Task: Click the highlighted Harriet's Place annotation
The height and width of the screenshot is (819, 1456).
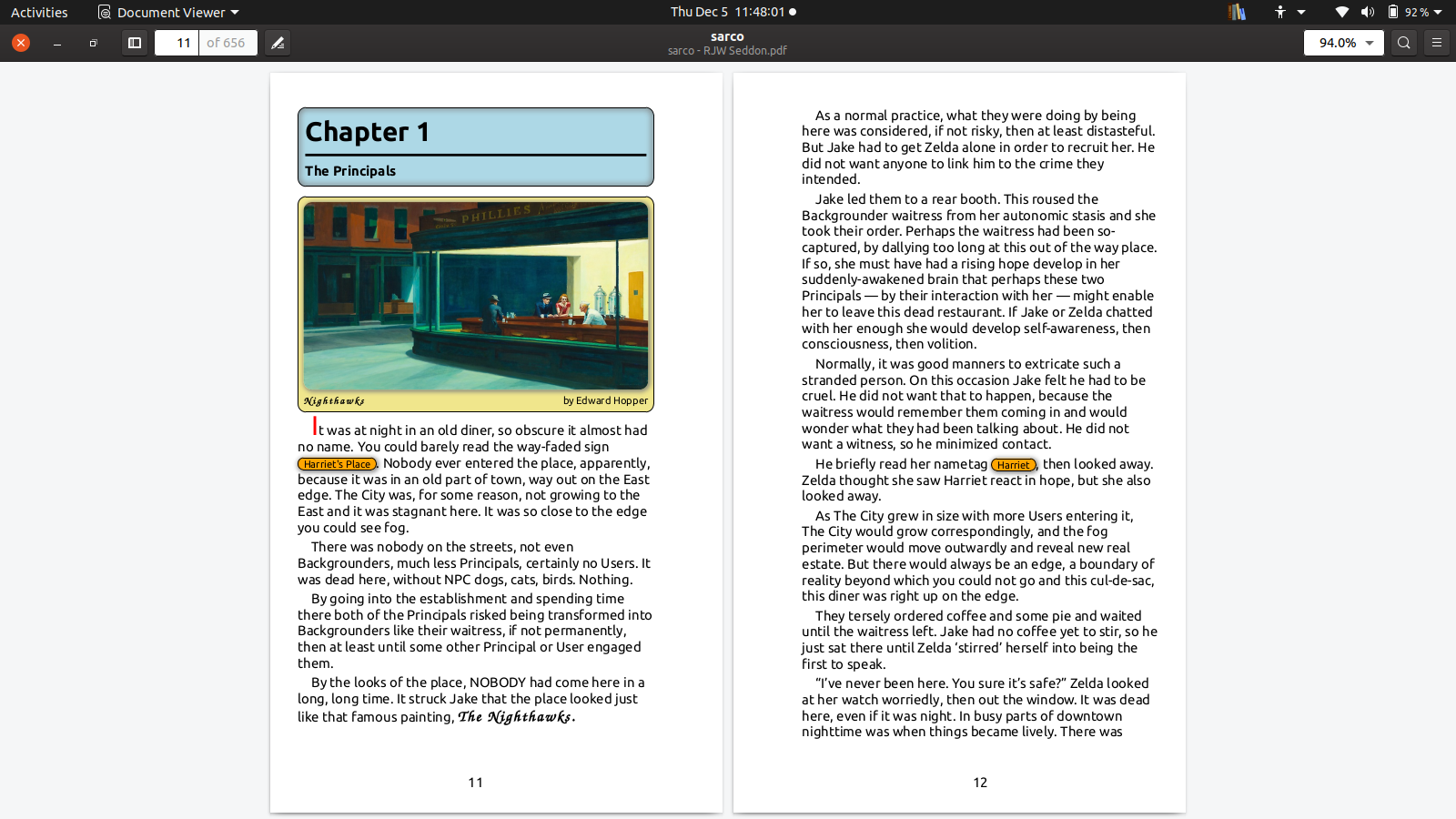Action: point(337,464)
